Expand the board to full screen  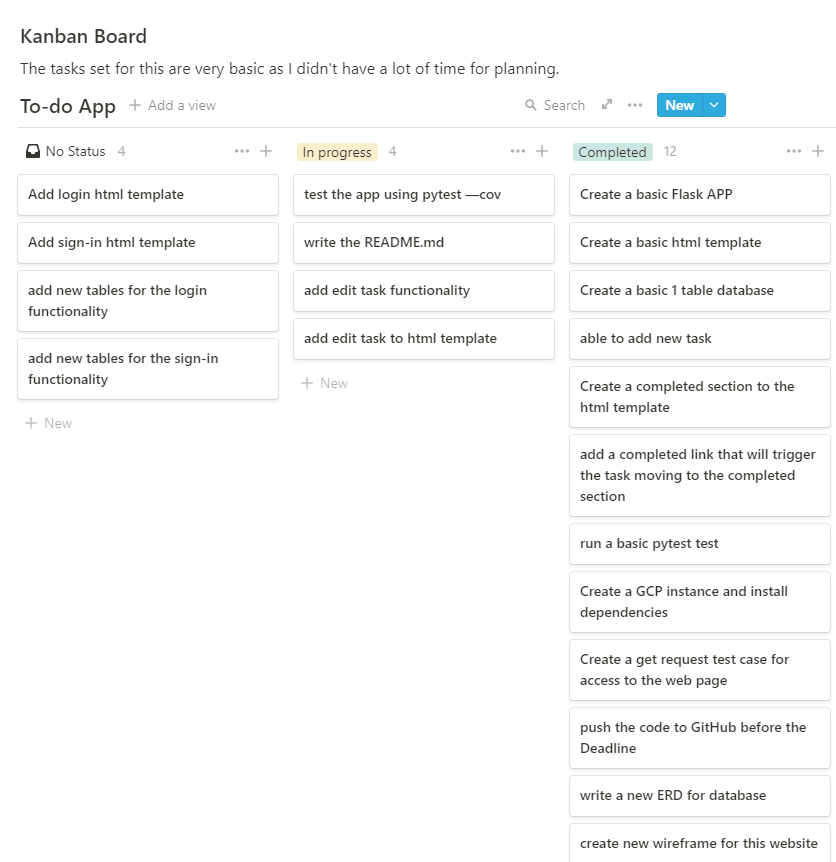coord(608,104)
